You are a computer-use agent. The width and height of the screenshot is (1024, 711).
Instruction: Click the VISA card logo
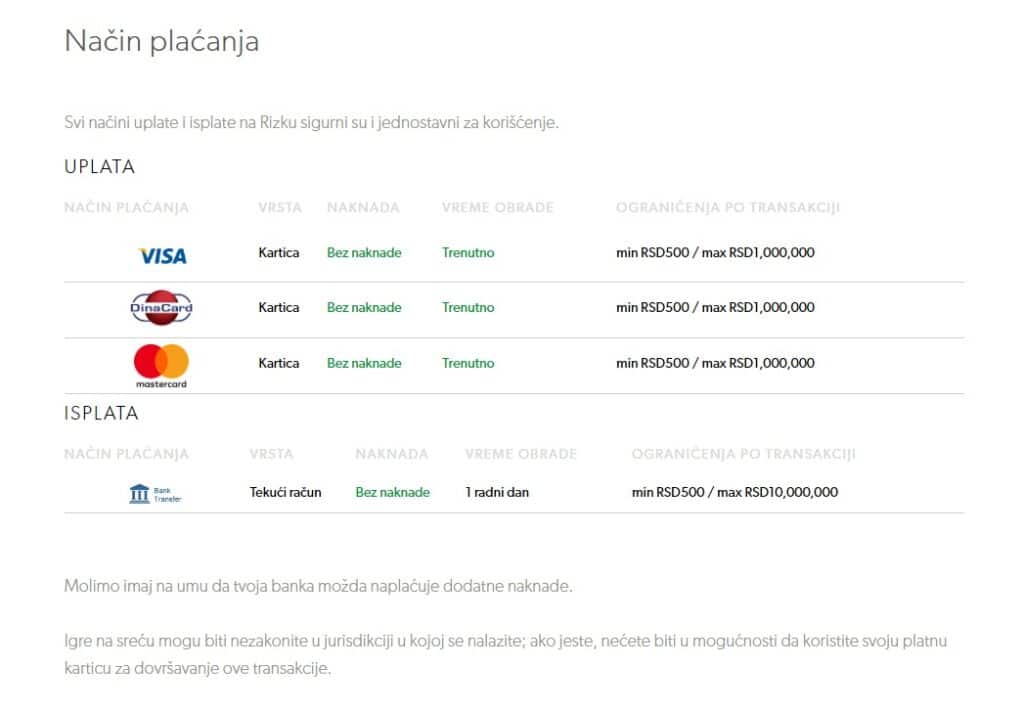tap(162, 256)
